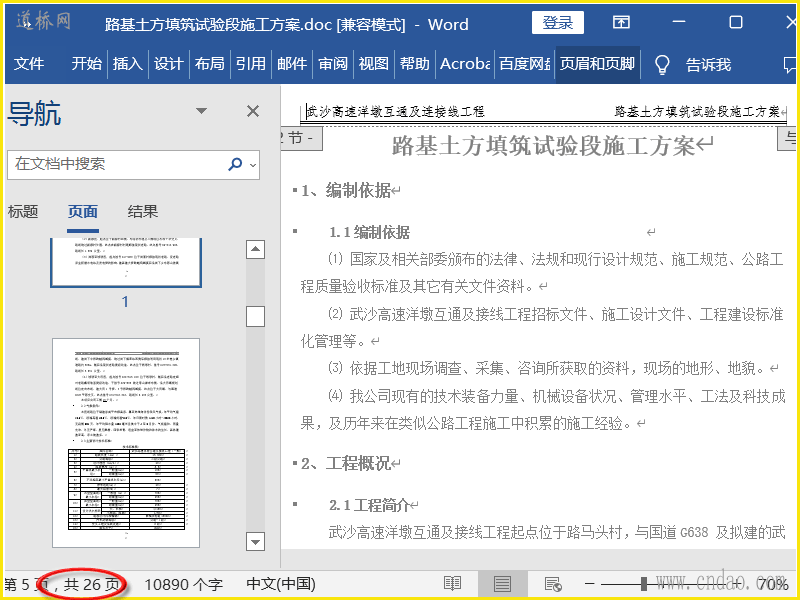The width and height of the screenshot is (800, 600).
Task: Click header text 路基土方填筑试验段施工方案 on right
Action: (x=697, y=111)
